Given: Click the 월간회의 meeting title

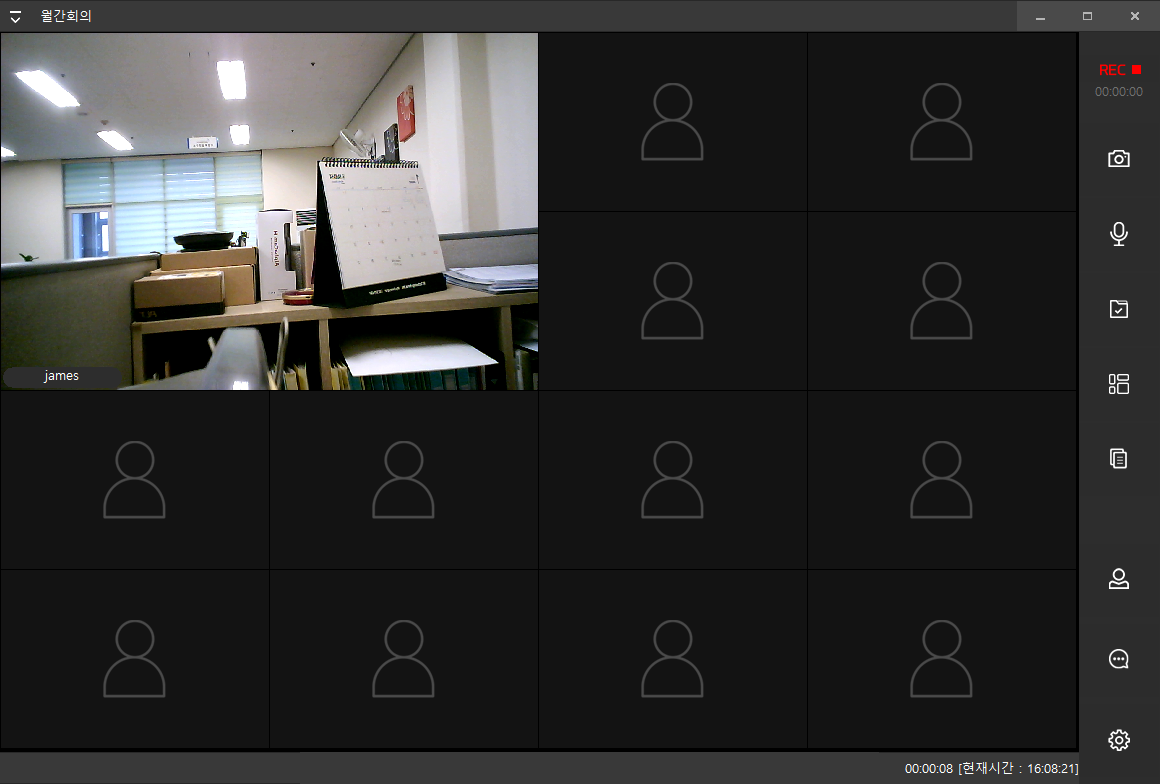Looking at the screenshot, I should coord(66,16).
